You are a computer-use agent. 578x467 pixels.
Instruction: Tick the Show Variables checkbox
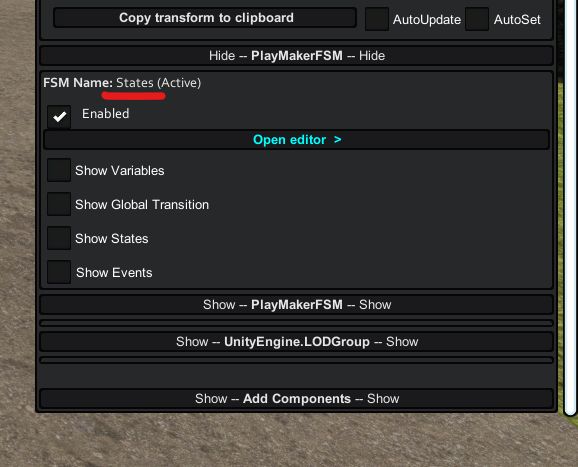[59, 170]
